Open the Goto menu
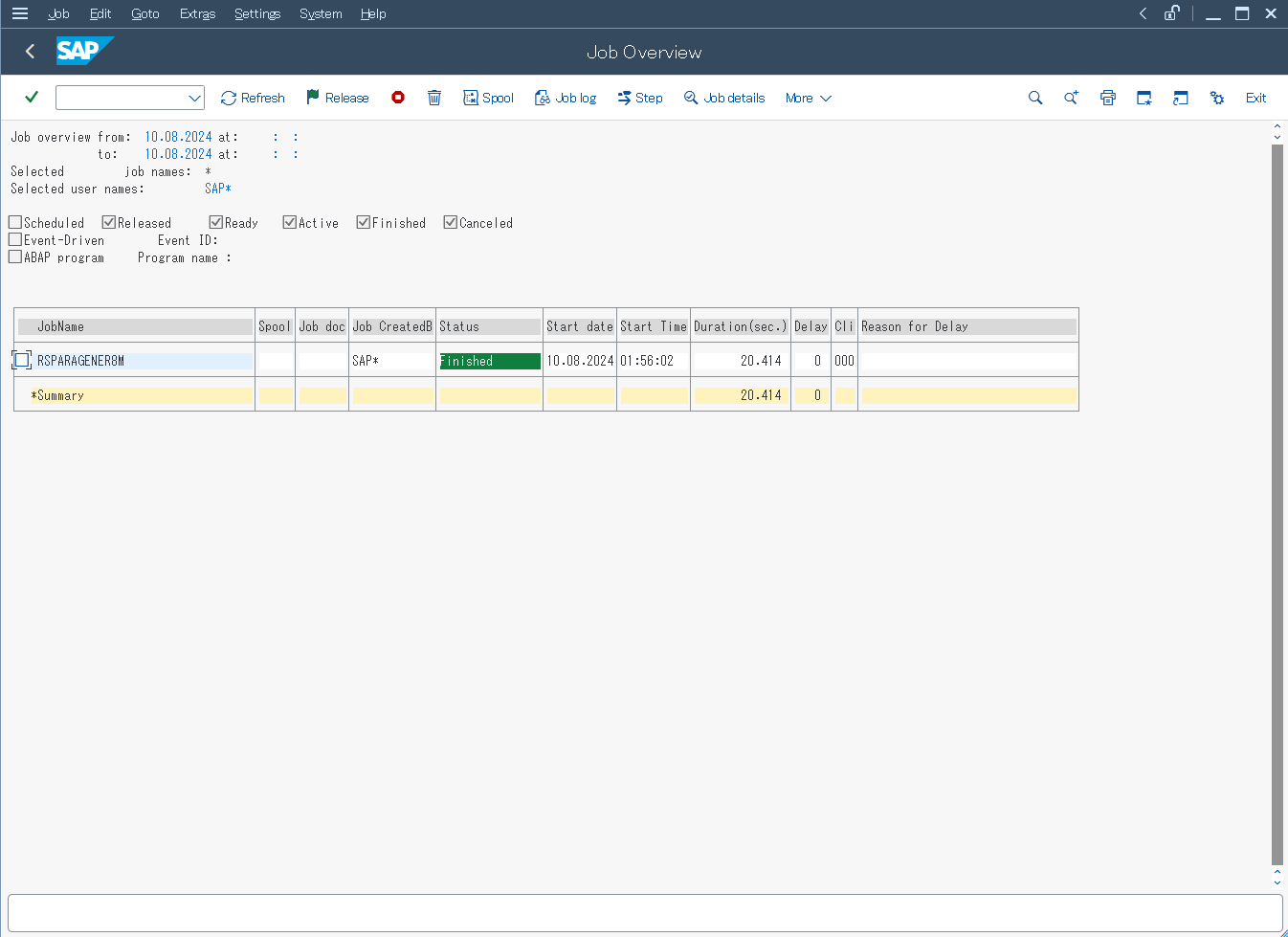This screenshot has width=1288, height=937. tap(145, 13)
